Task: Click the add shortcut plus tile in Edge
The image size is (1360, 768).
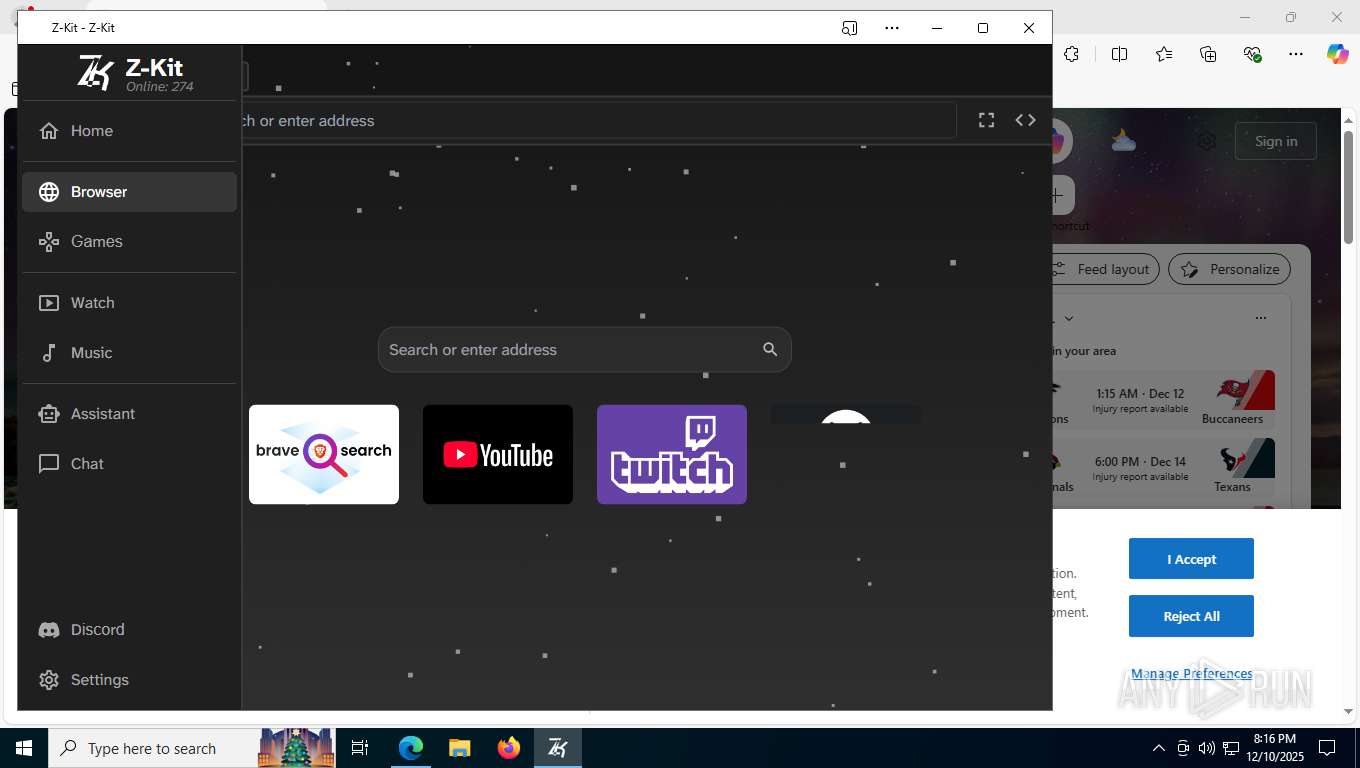Action: pyautogui.click(x=1062, y=195)
